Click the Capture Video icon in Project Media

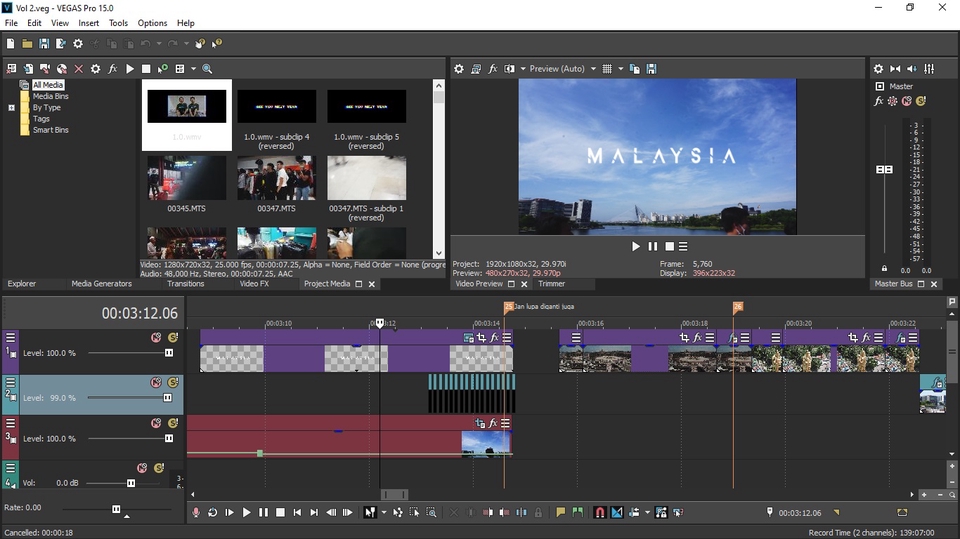tap(45, 69)
